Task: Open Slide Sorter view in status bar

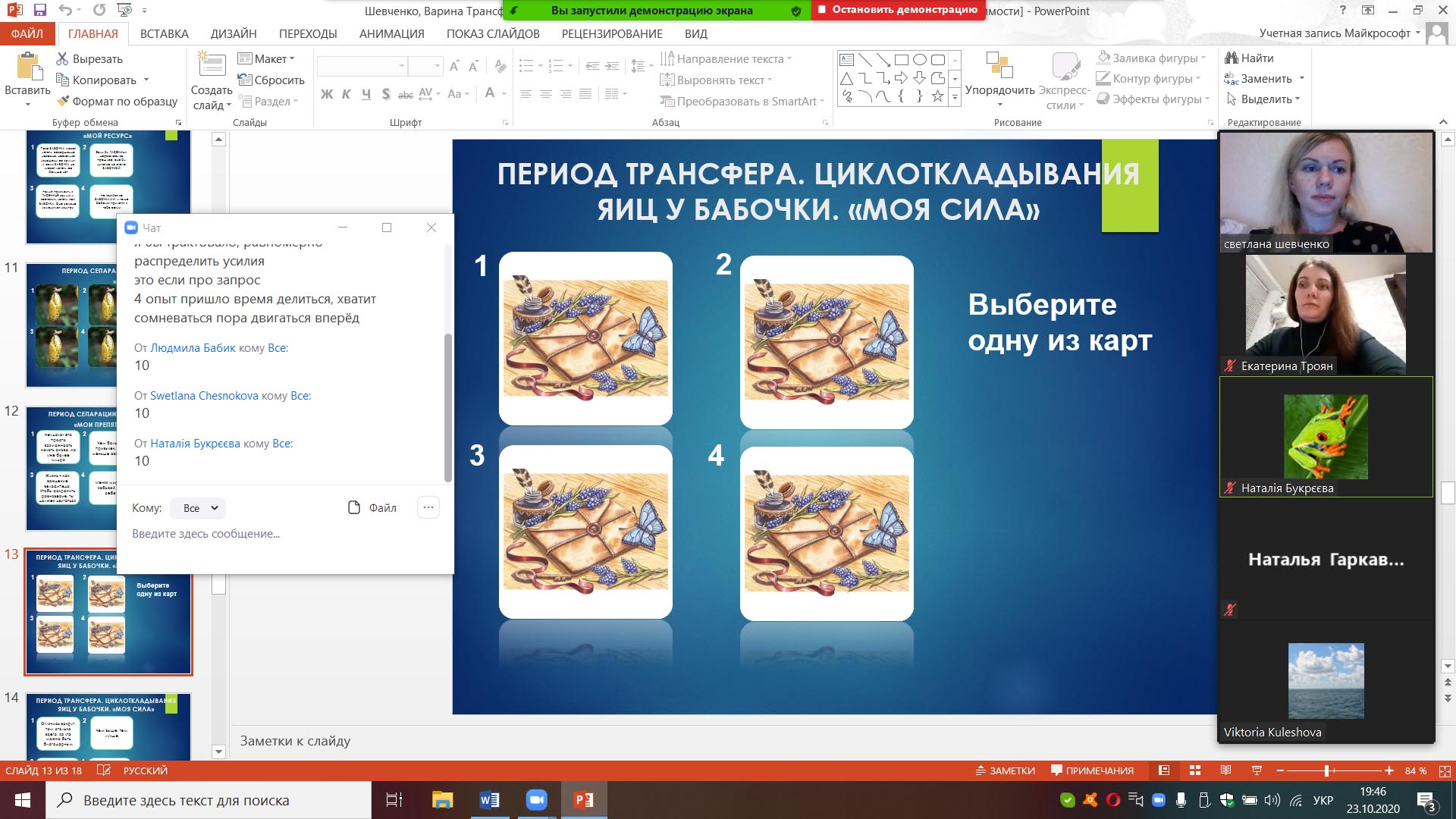Action: (1195, 770)
